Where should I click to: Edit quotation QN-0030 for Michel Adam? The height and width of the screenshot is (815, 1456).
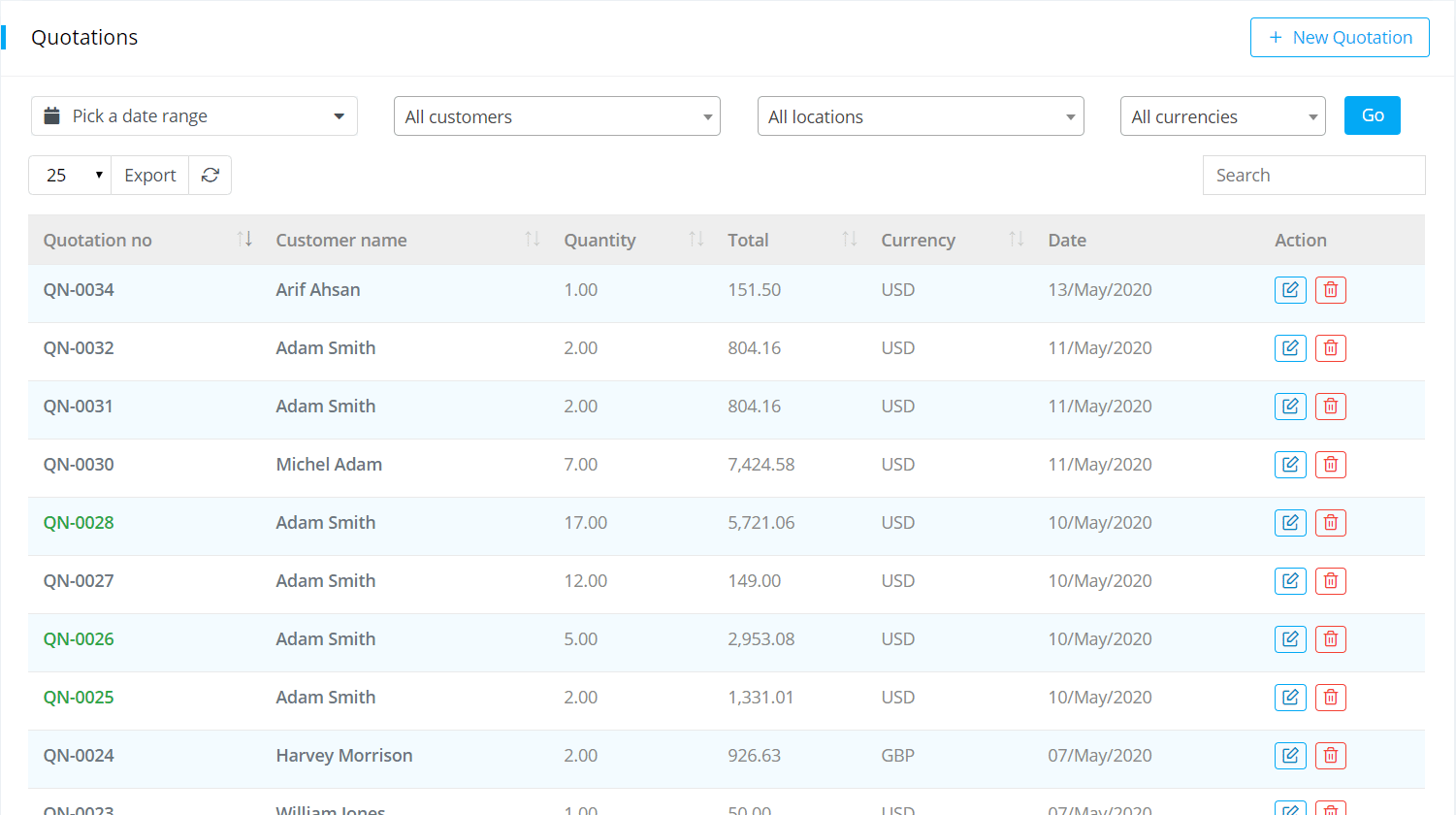(x=1290, y=465)
